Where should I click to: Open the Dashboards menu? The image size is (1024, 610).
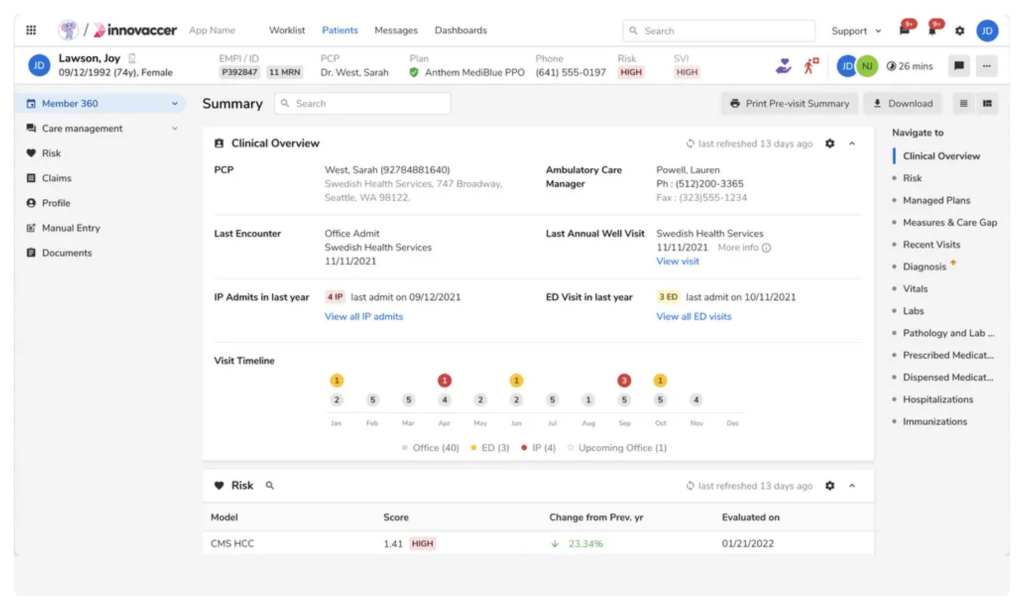(x=460, y=31)
